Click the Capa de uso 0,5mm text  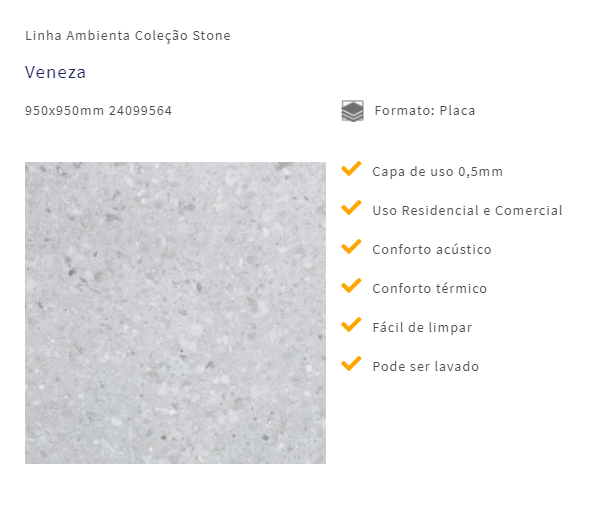click(438, 172)
